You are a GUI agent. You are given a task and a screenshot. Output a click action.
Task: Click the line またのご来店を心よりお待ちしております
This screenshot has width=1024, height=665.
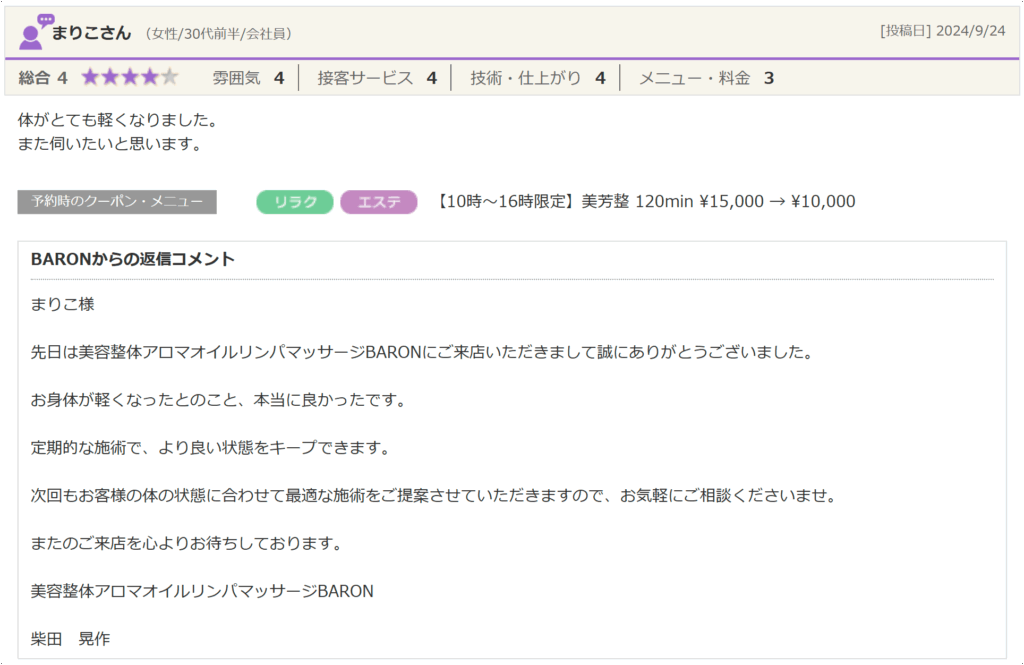[187, 543]
